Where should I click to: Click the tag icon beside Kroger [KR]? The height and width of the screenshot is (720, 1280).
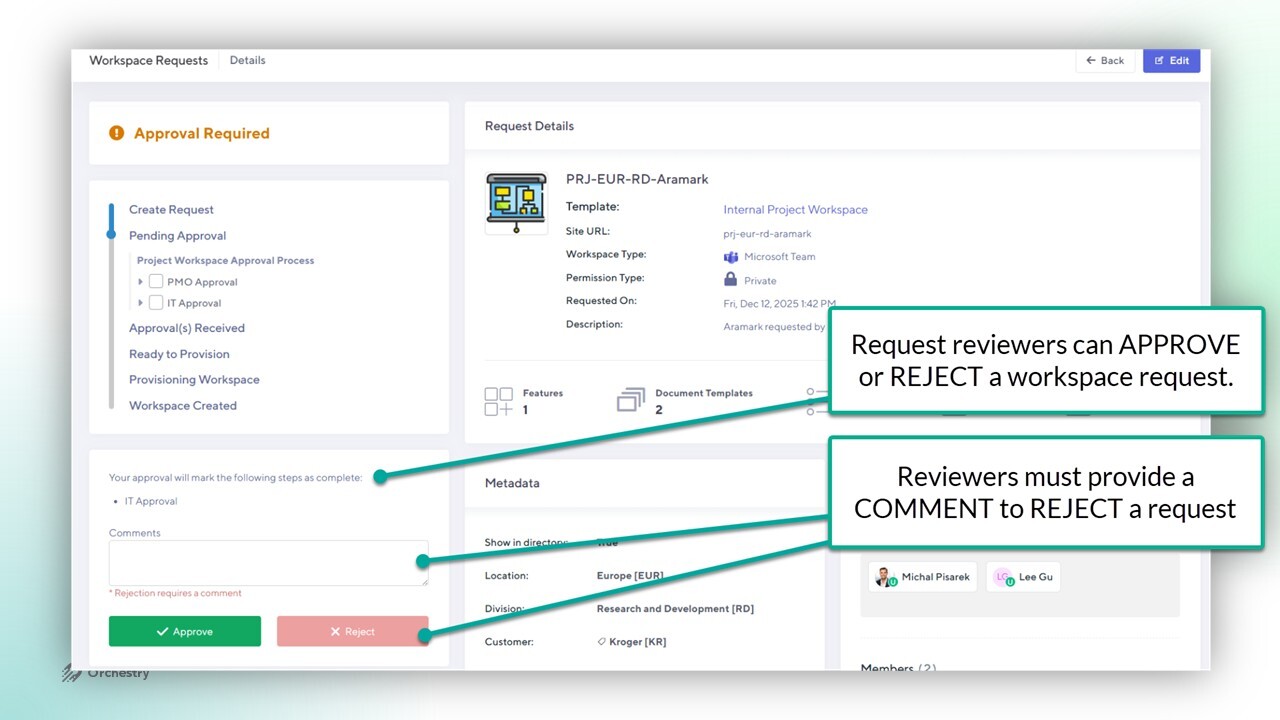coord(601,642)
